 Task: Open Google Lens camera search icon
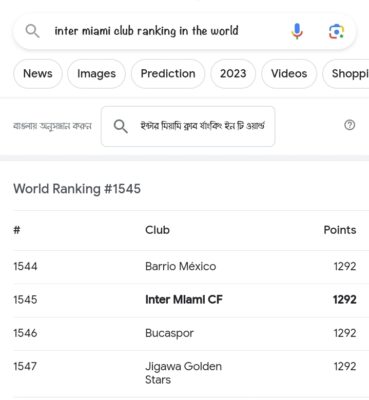pos(336,32)
